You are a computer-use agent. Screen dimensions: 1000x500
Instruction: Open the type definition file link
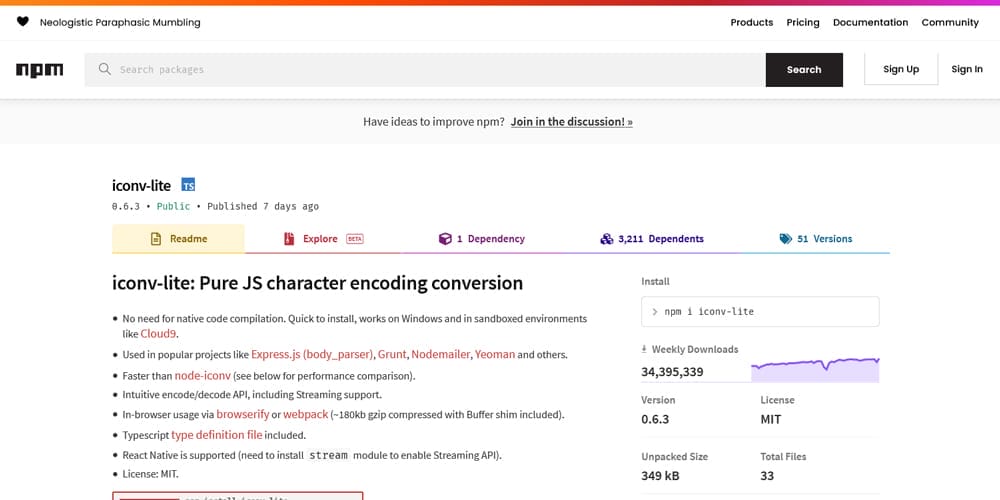point(216,435)
